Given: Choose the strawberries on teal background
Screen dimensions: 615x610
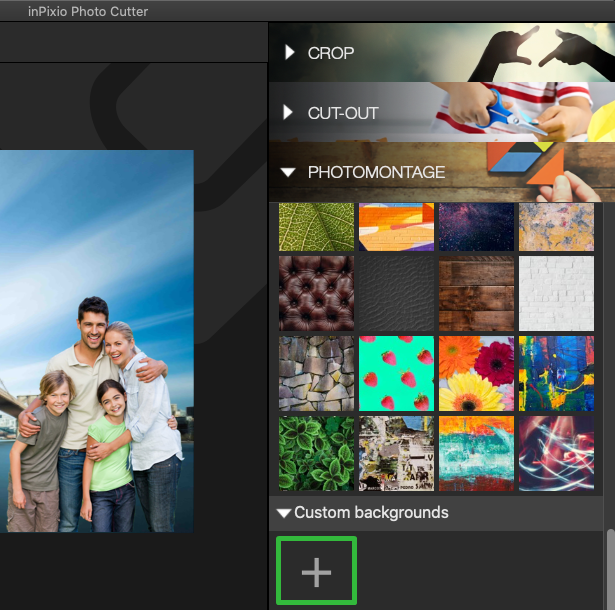Looking at the screenshot, I should tap(397, 373).
